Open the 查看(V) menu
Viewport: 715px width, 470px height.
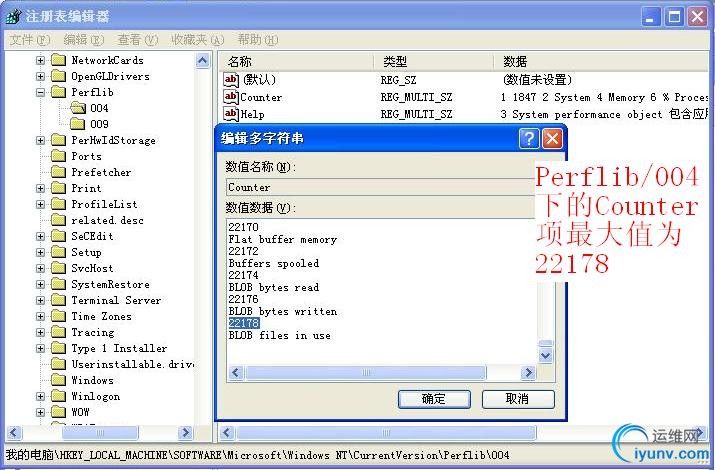pyautogui.click(x=137, y=40)
